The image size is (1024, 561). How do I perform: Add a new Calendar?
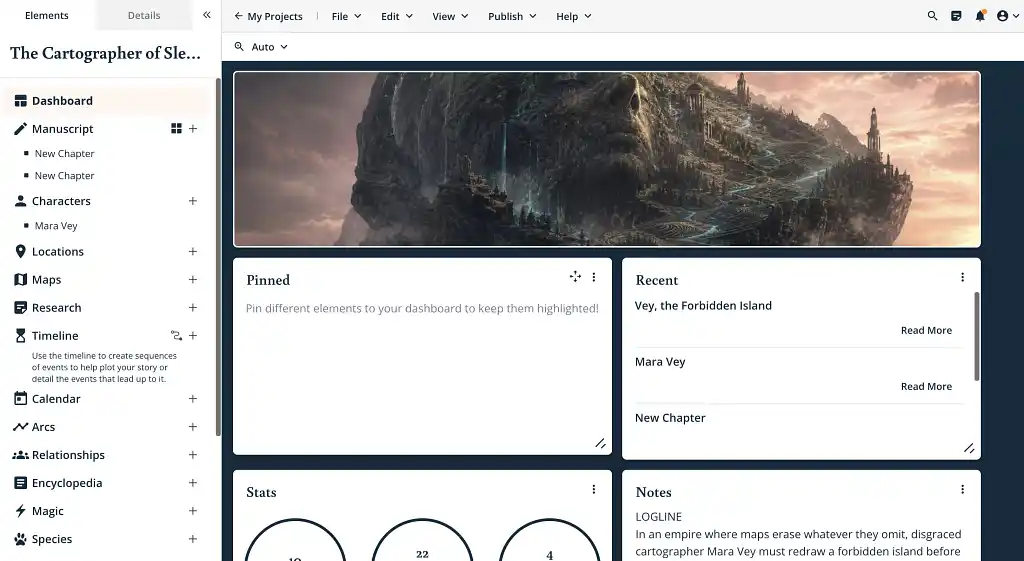[193, 399]
